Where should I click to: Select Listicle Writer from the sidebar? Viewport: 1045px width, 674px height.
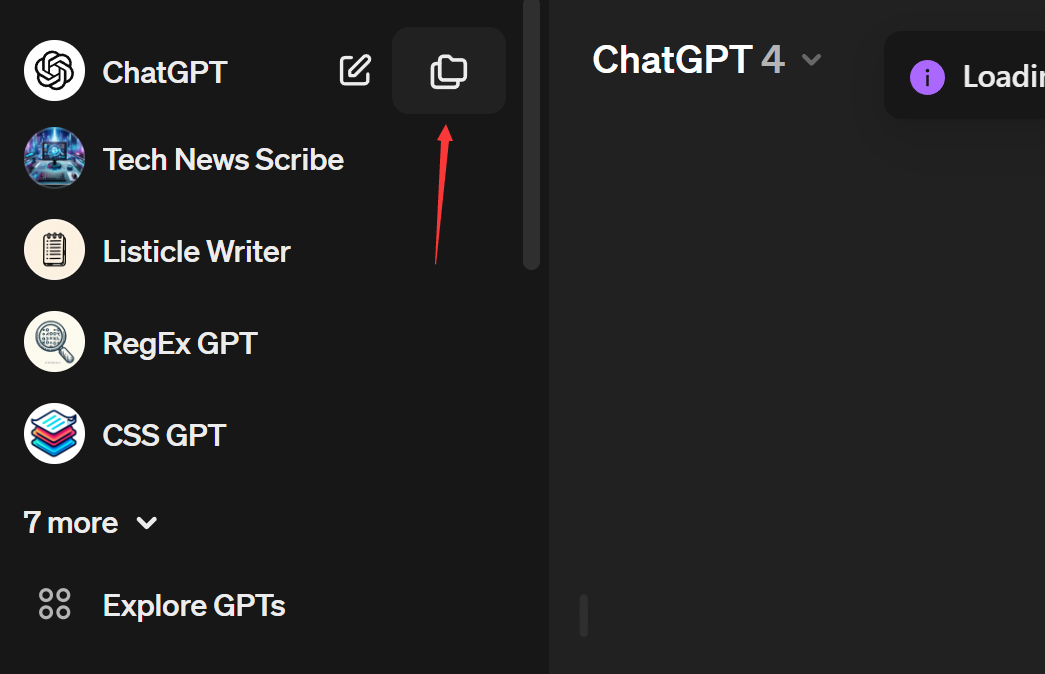(x=196, y=249)
